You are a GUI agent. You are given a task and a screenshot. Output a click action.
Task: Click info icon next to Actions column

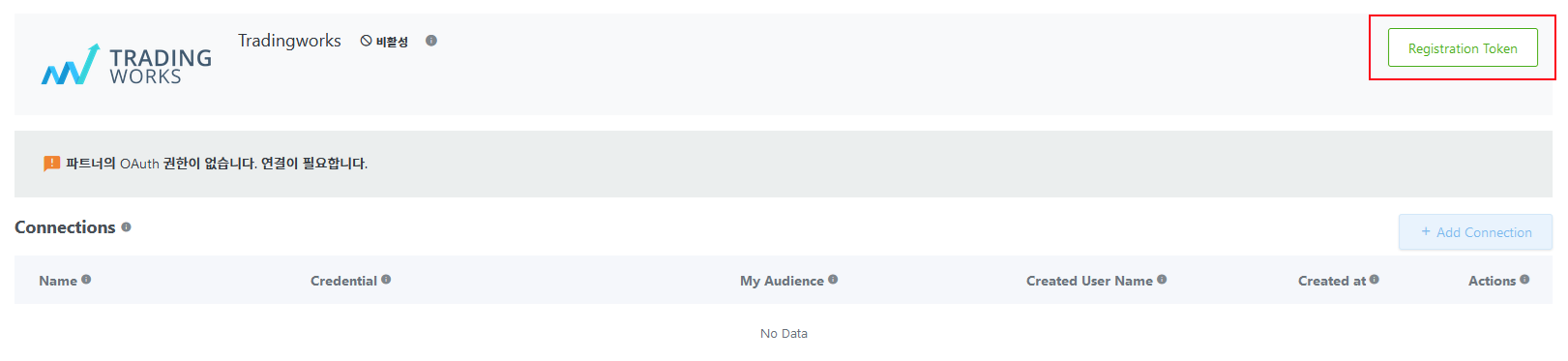pos(1524,280)
